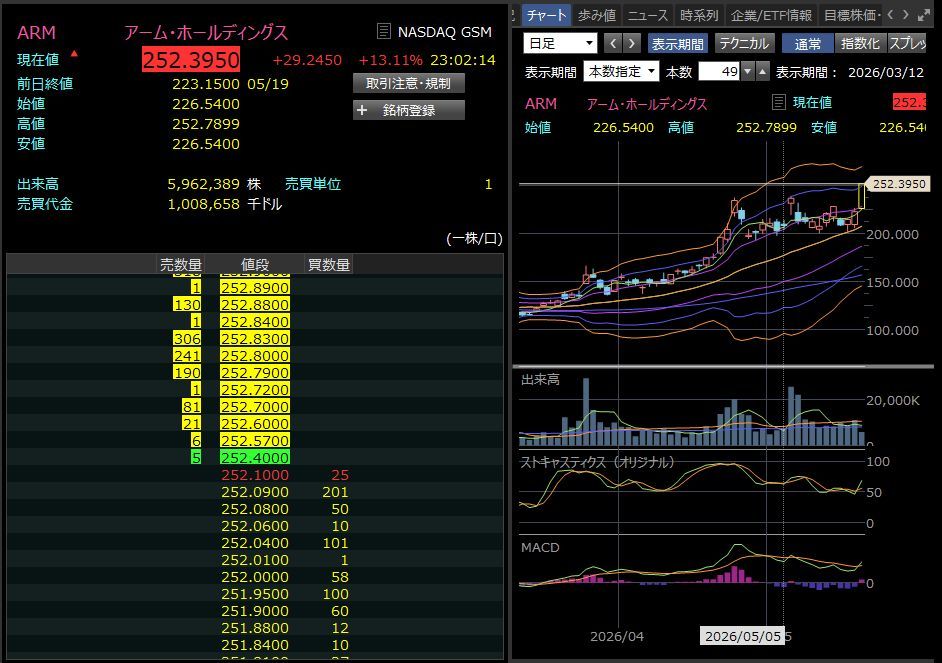
Task: Select ask price 252.7900
Action: click(x=255, y=372)
